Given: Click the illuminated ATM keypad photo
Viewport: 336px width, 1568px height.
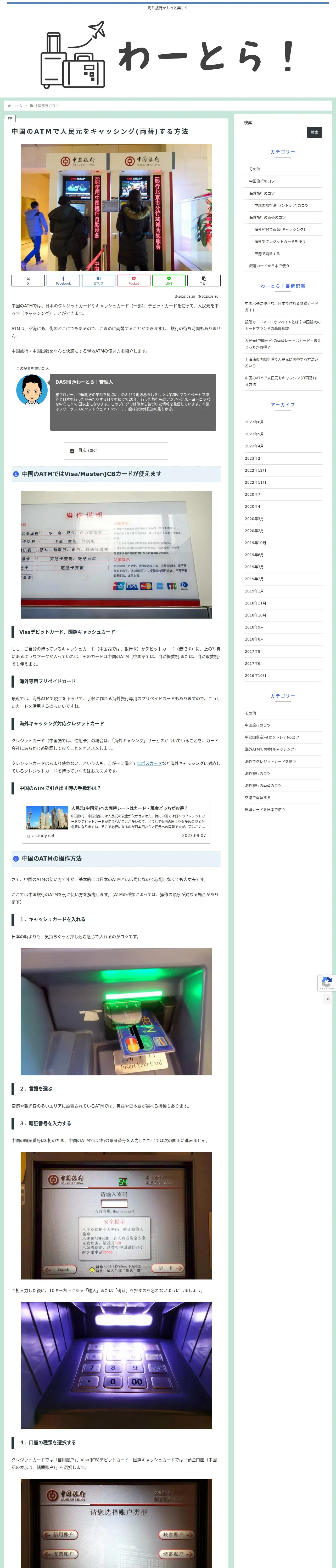Looking at the screenshot, I should point(116,1365).
